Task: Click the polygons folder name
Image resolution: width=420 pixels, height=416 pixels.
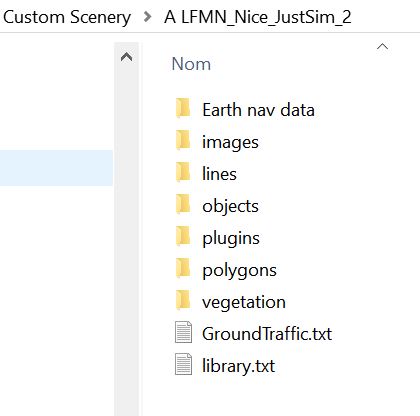Action: tap(239, 270)
